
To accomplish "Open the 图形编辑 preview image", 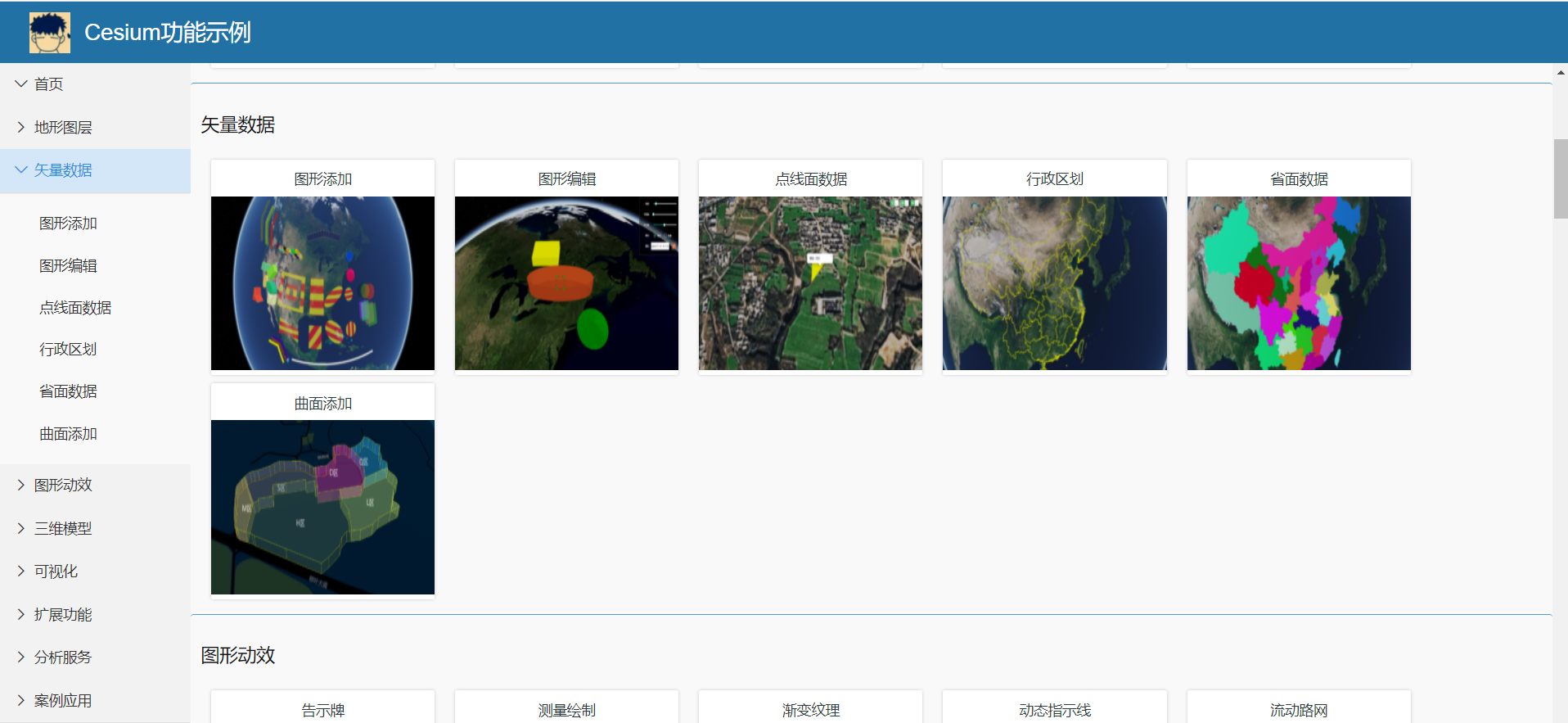I will 566,282.
